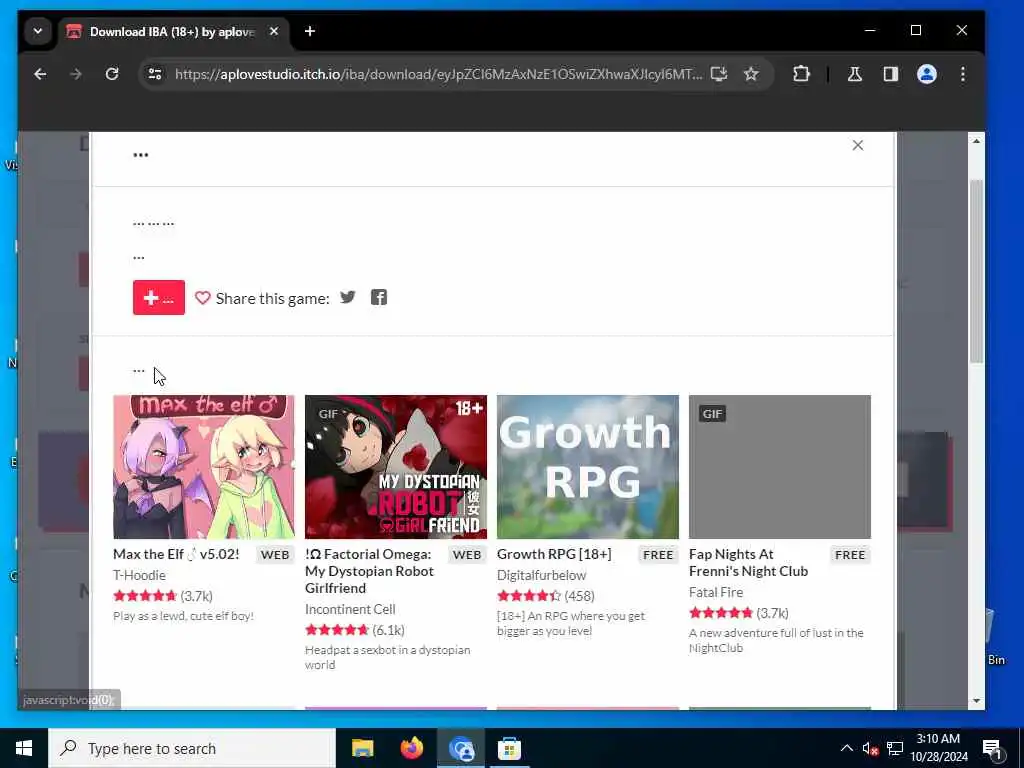Click FREE tag on Growth RPG
Screen dimensions: 1024x768
pos(658,555)
